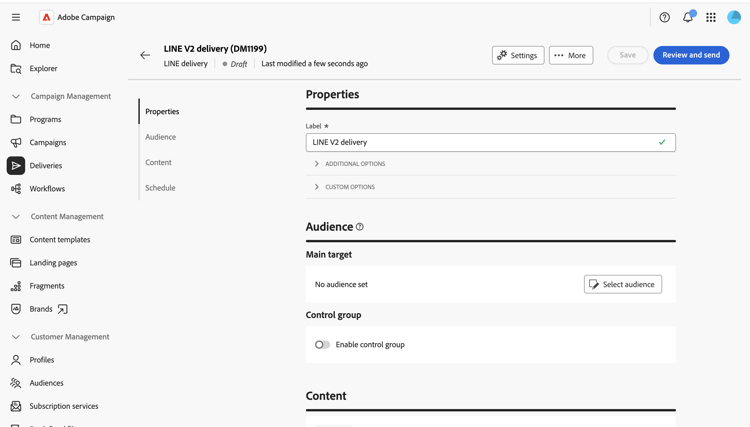This screenshot has width=750, height=427.
Task: Click the Select audience button
Action: pos(623,284)
